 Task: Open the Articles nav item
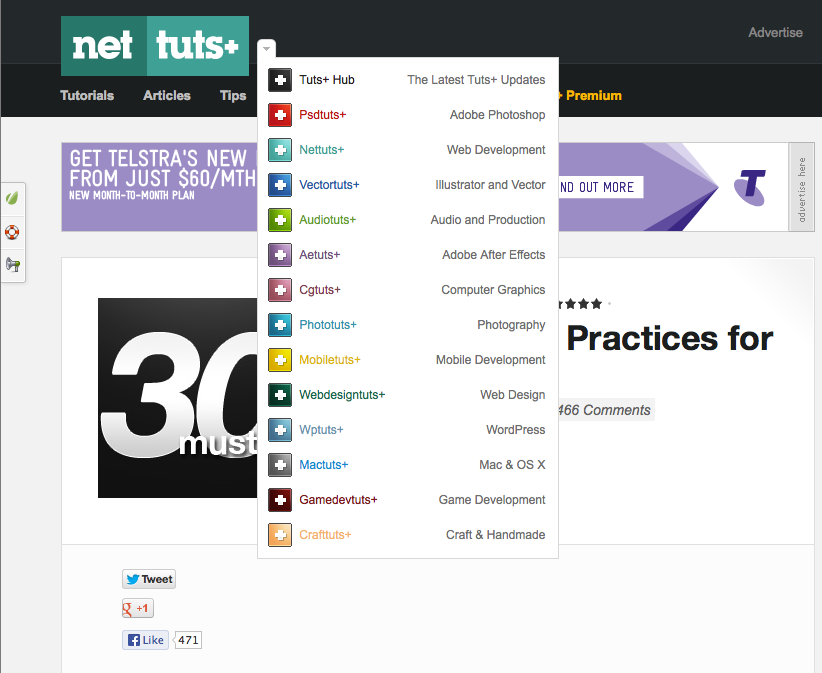point(167,95)
